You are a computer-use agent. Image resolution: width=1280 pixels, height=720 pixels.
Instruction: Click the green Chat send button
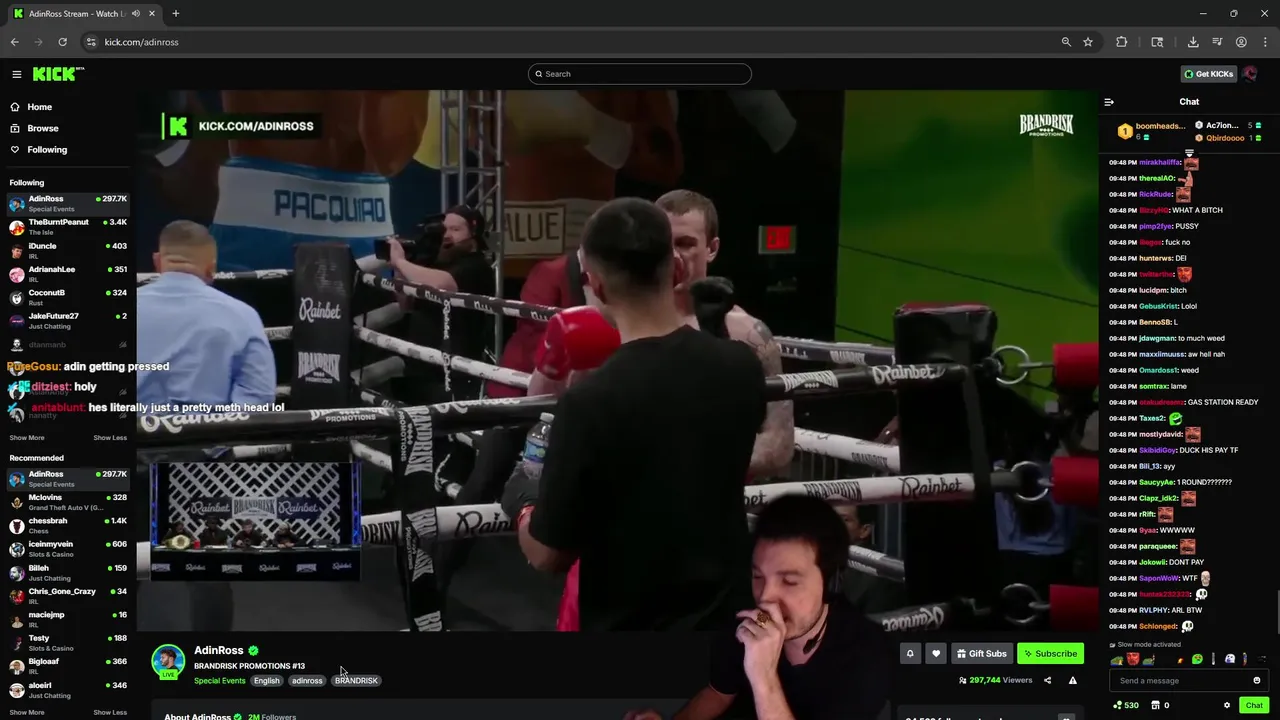click(1254, 705)
